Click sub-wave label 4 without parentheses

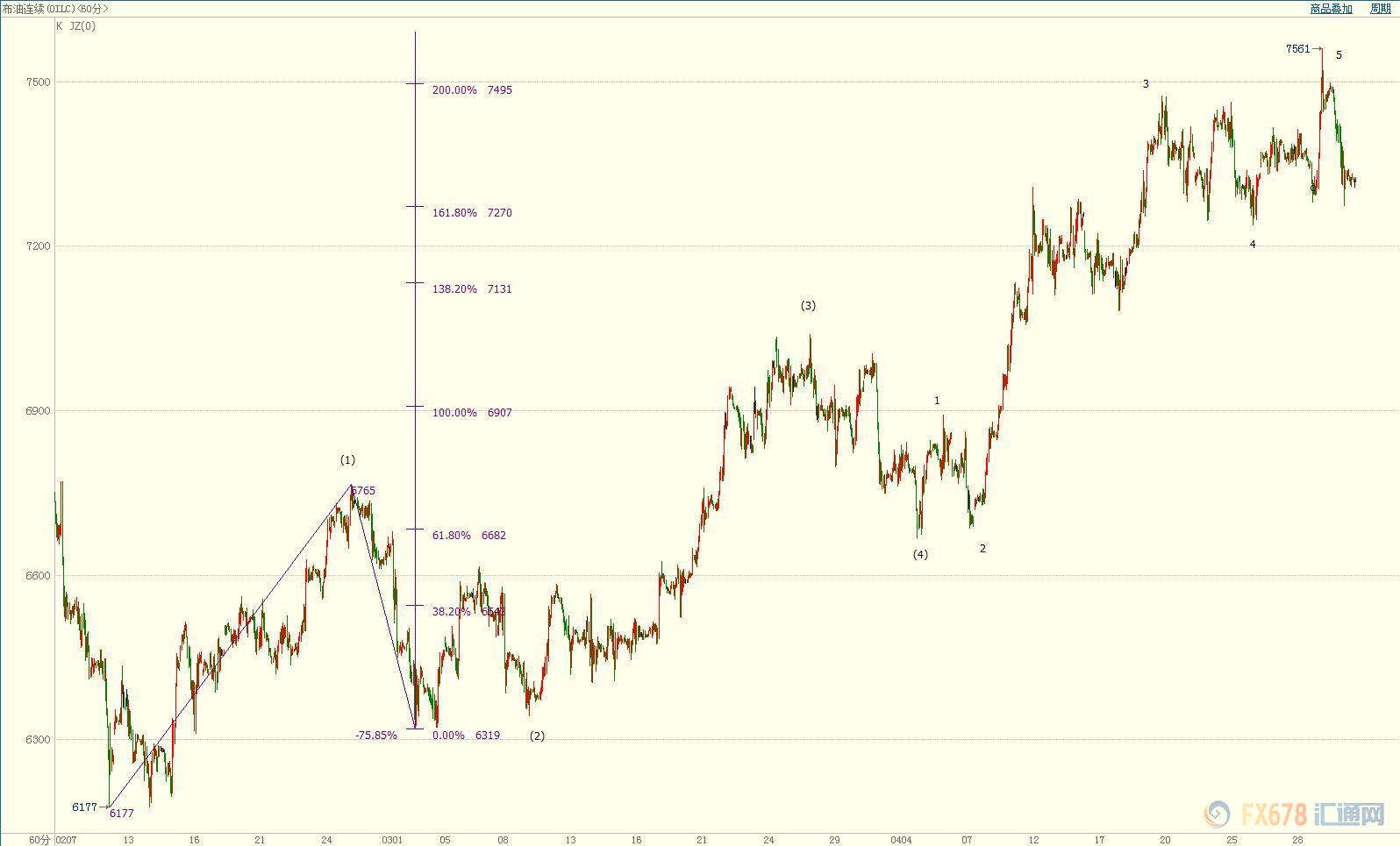pyautogui.click(x=1253, y=245)
